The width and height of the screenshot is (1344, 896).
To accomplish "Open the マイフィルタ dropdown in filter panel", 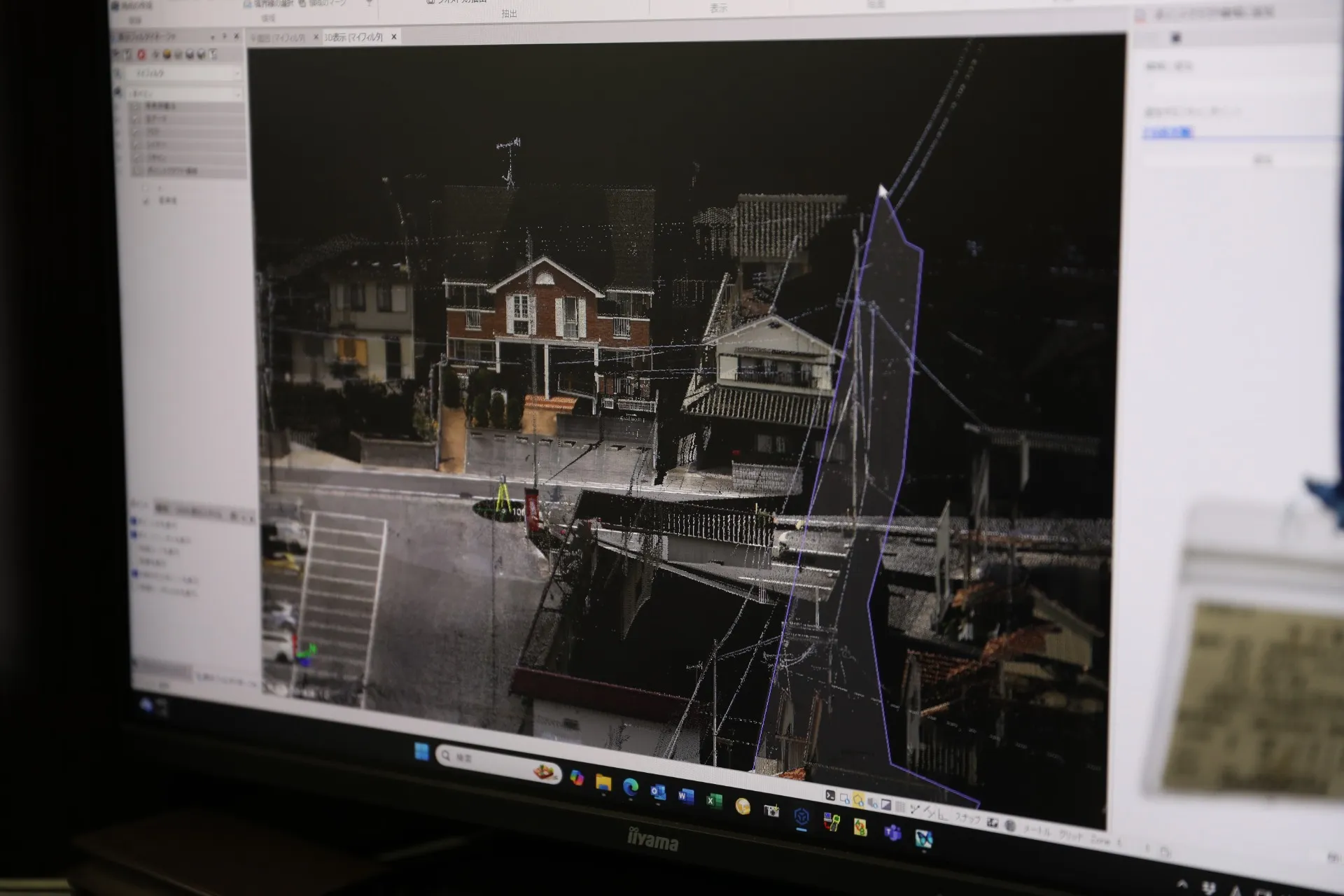I will [183, 73].
